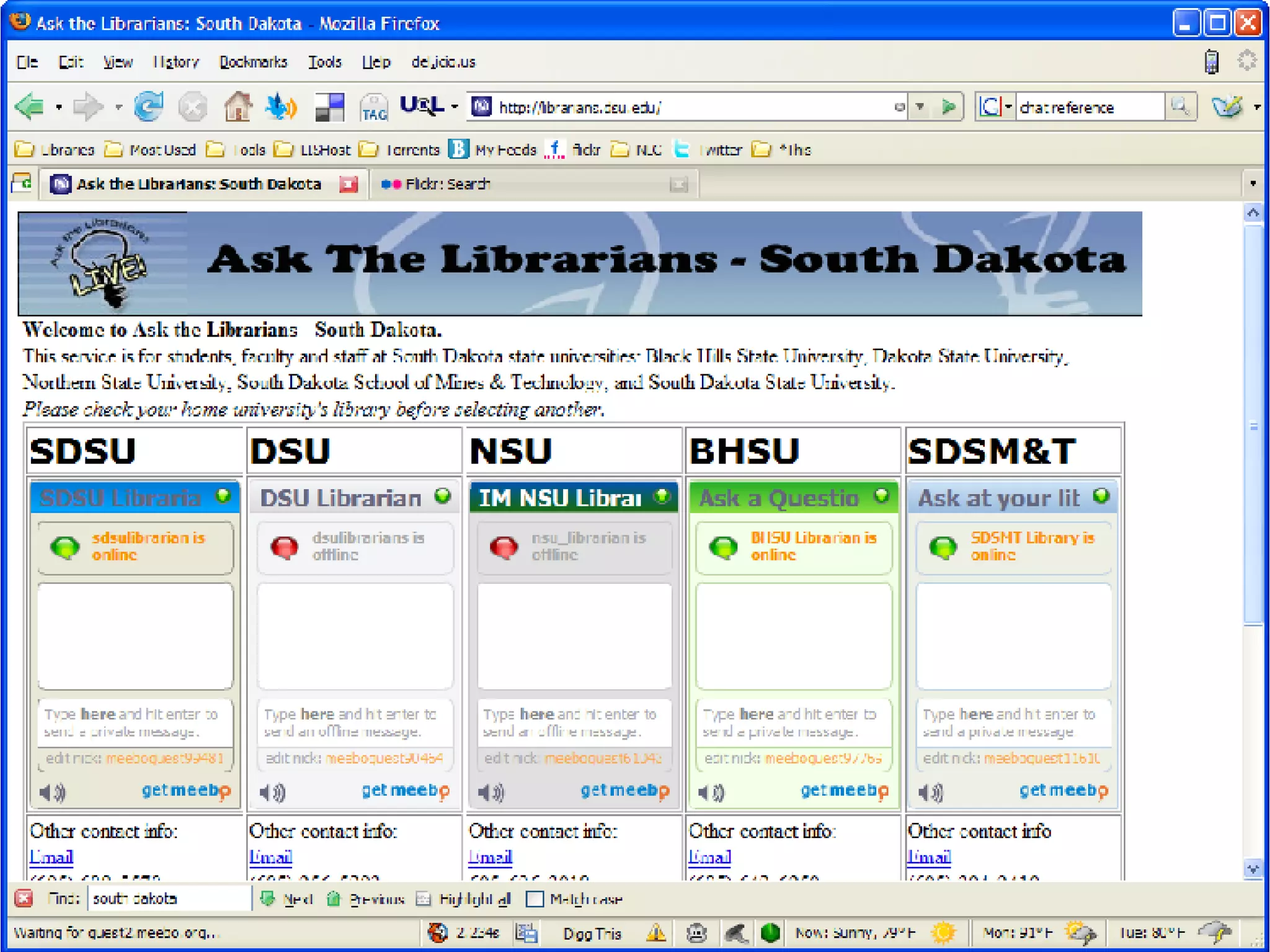Mute sound in SDSU meebo widget

click(x=53, y=792)
